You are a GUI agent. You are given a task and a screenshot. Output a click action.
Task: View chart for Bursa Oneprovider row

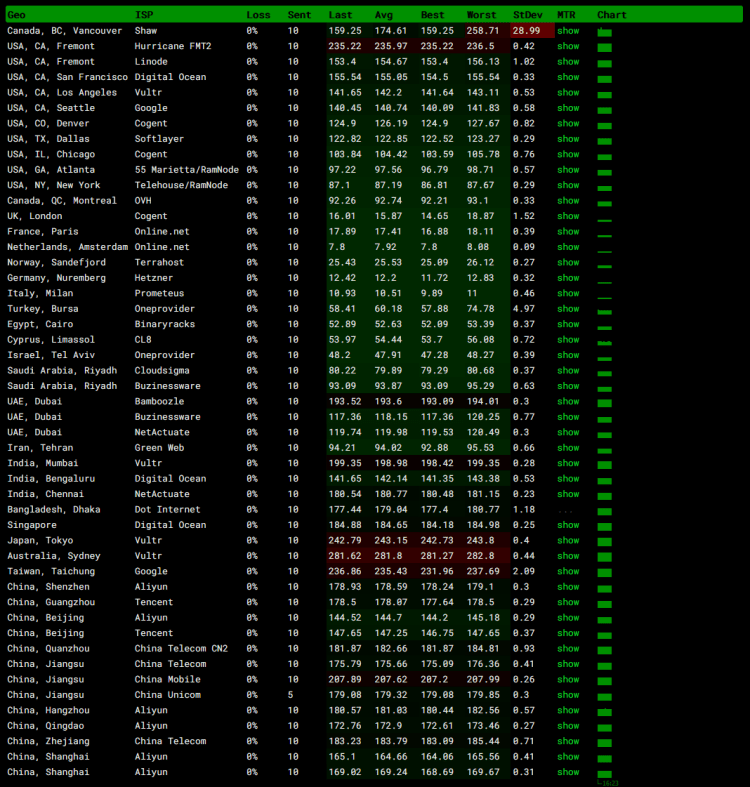(x=604, y=312)
